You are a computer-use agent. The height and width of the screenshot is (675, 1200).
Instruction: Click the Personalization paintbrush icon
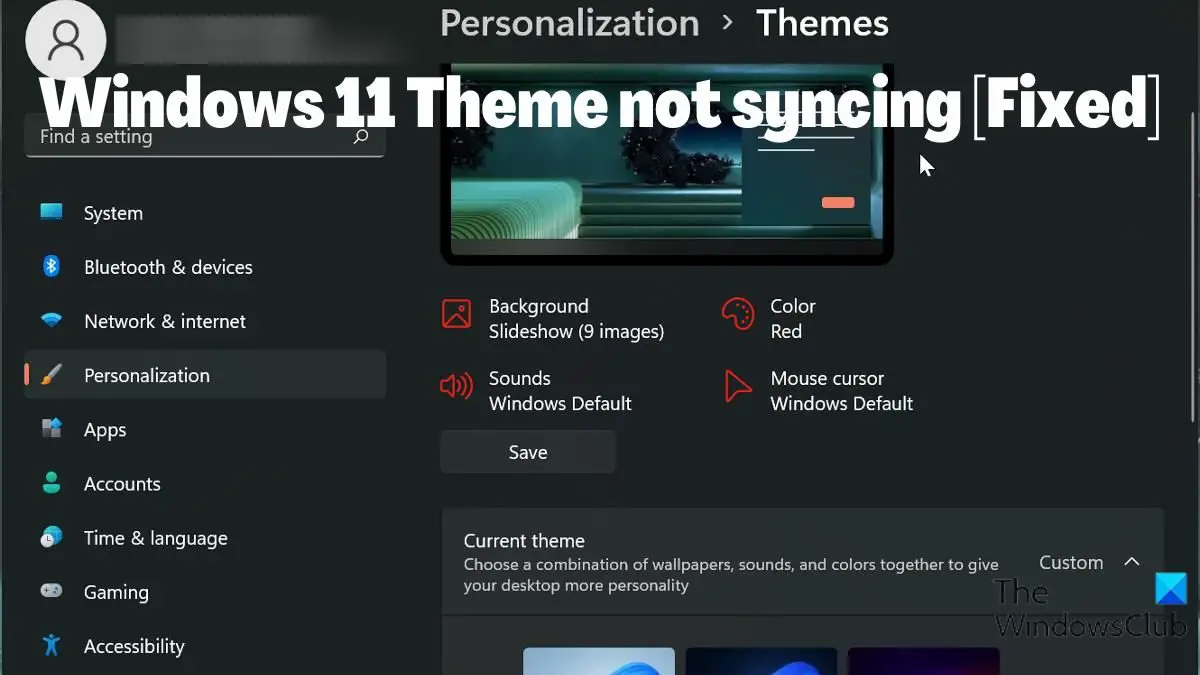pos(52,375)
